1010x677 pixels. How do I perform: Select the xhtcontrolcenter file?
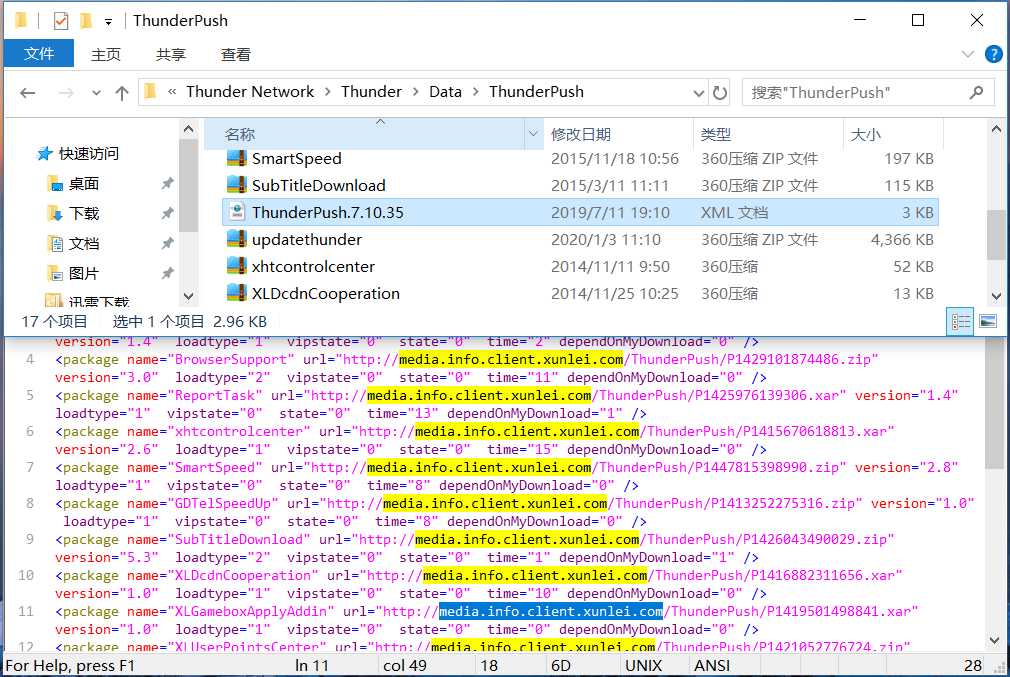[580, 267]
